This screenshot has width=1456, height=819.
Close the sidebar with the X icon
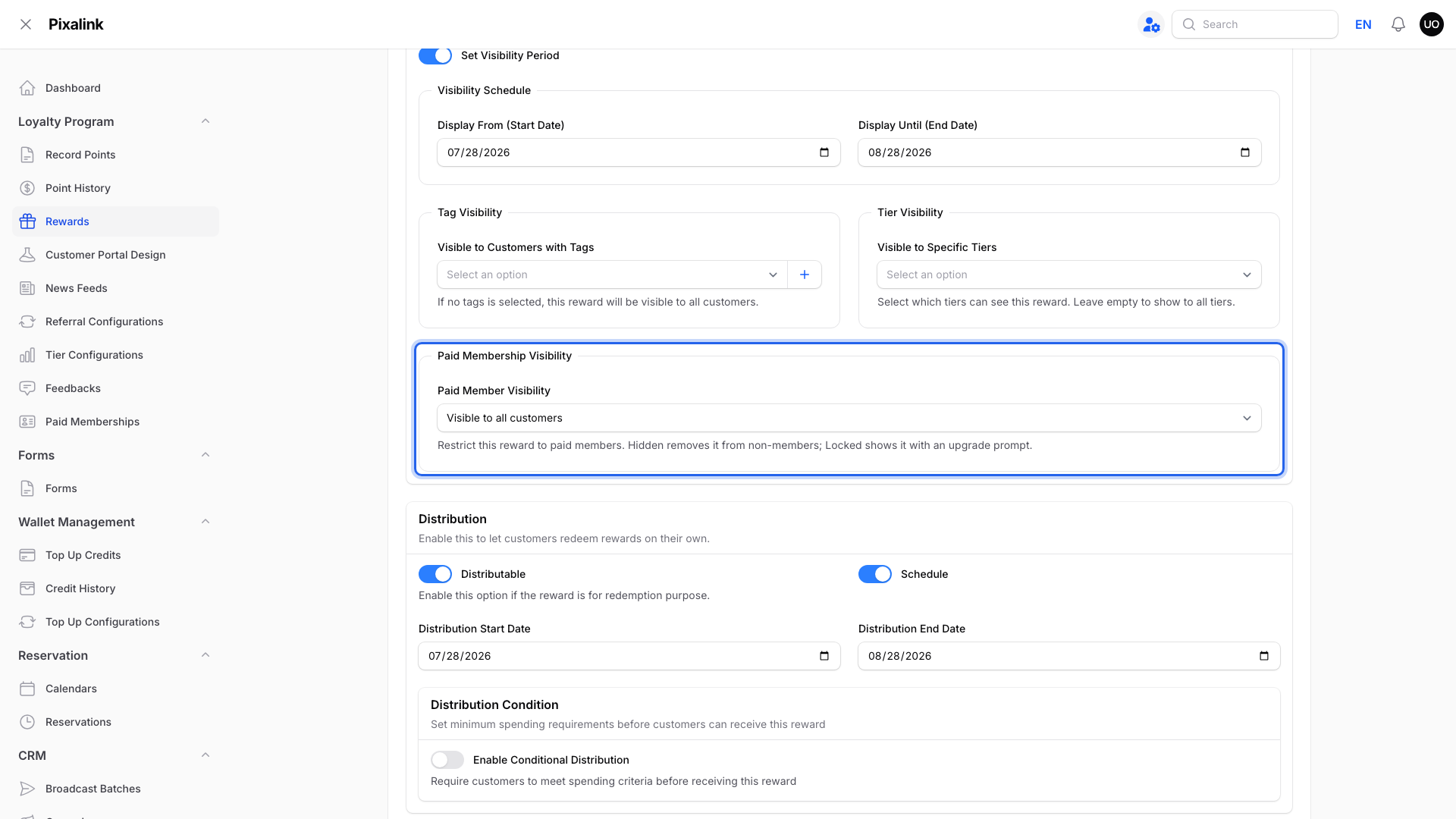(x=26, y=24)
